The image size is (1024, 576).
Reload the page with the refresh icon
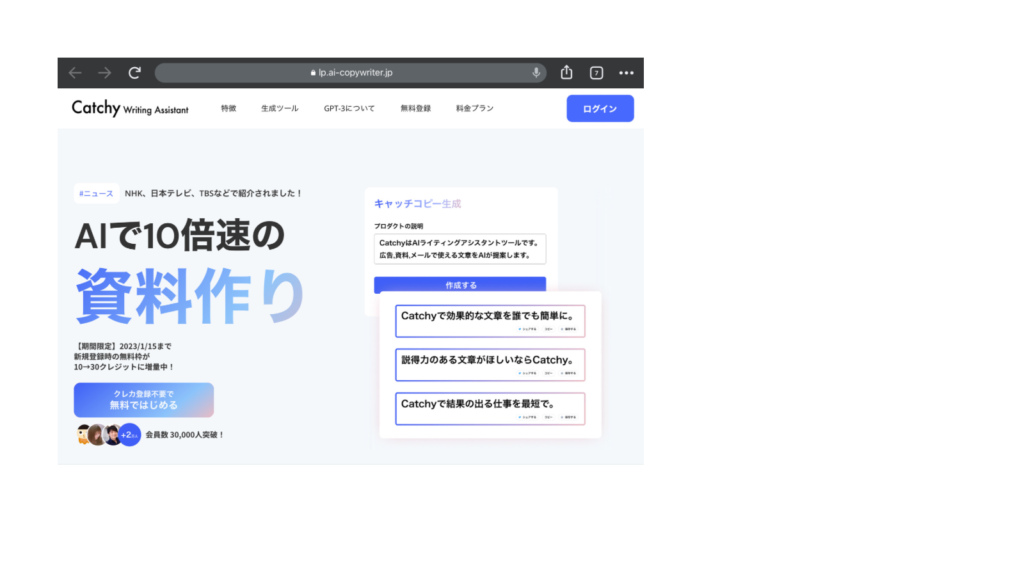tap(135, 72)
